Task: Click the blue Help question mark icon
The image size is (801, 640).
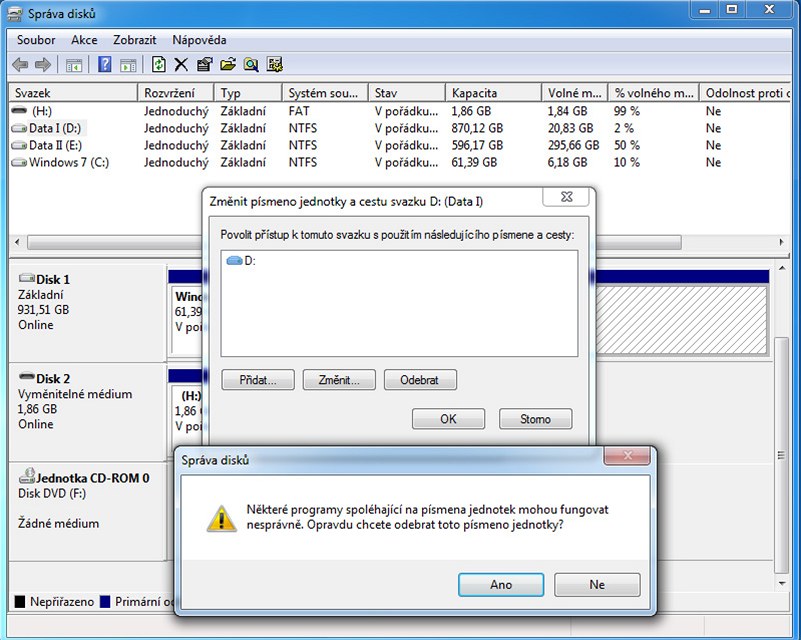Action: pos(104,65)
